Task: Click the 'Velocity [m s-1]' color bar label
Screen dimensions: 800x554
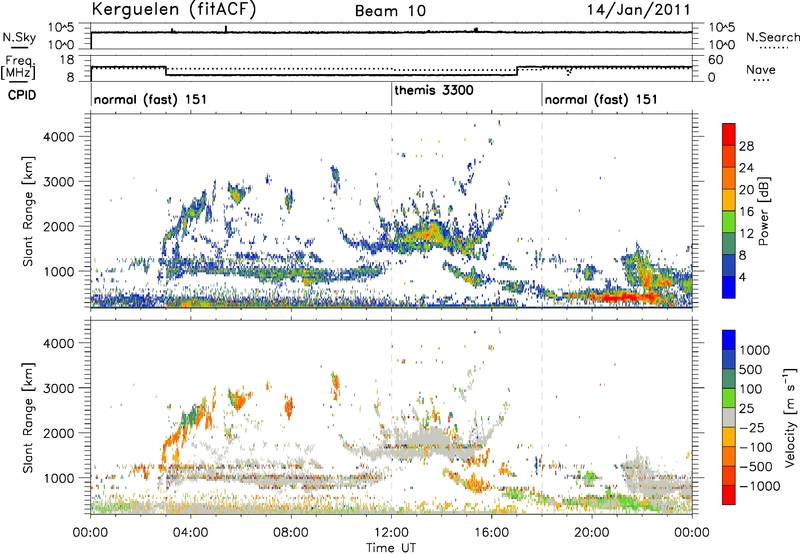Action: [x=790, y=417]
